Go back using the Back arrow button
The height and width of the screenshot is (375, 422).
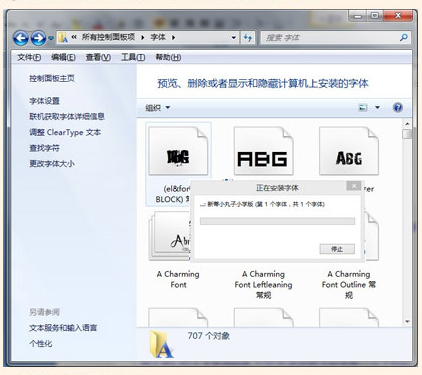pyautogui.click(x=21, y=38)
